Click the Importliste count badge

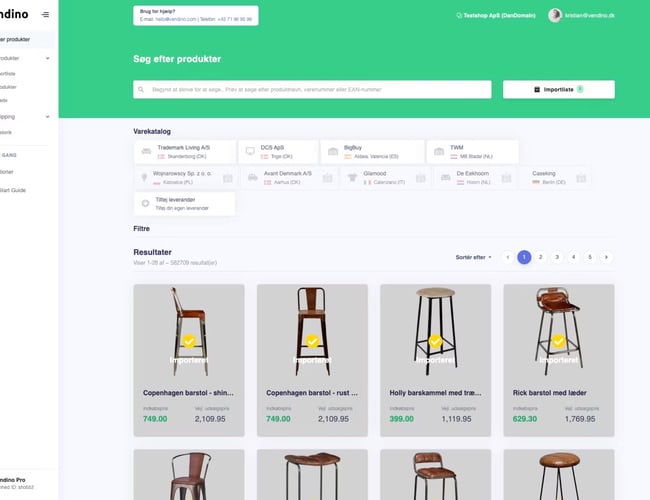tap(580, 89)
